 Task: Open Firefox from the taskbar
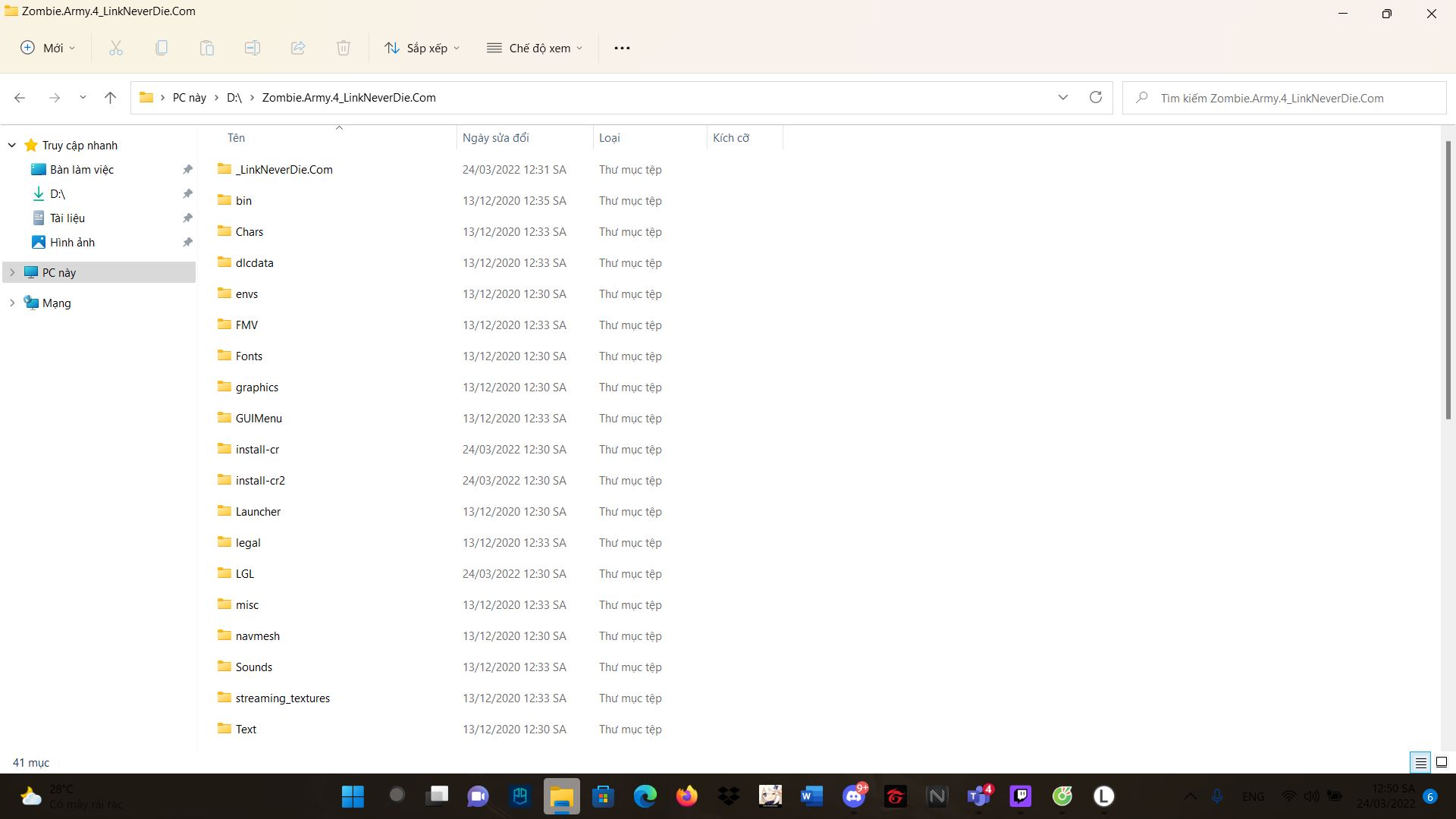pos(687,795)
